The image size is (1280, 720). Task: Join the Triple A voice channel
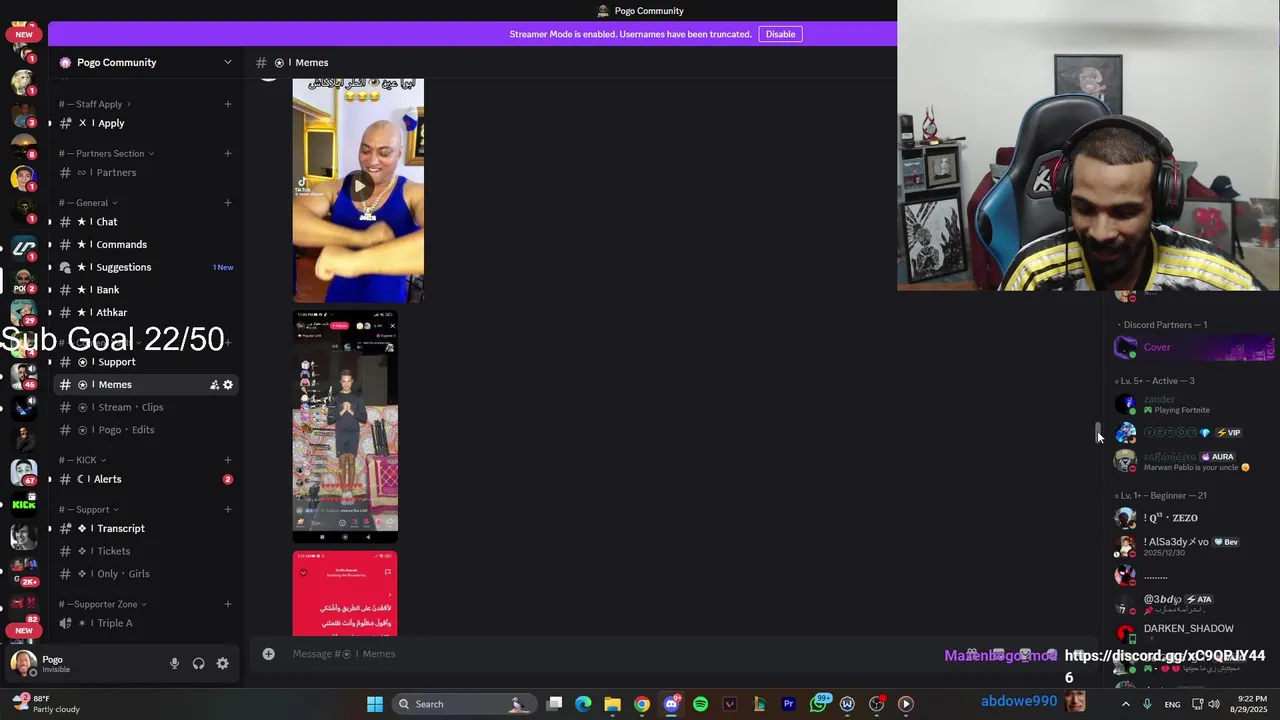coord(145,623)
